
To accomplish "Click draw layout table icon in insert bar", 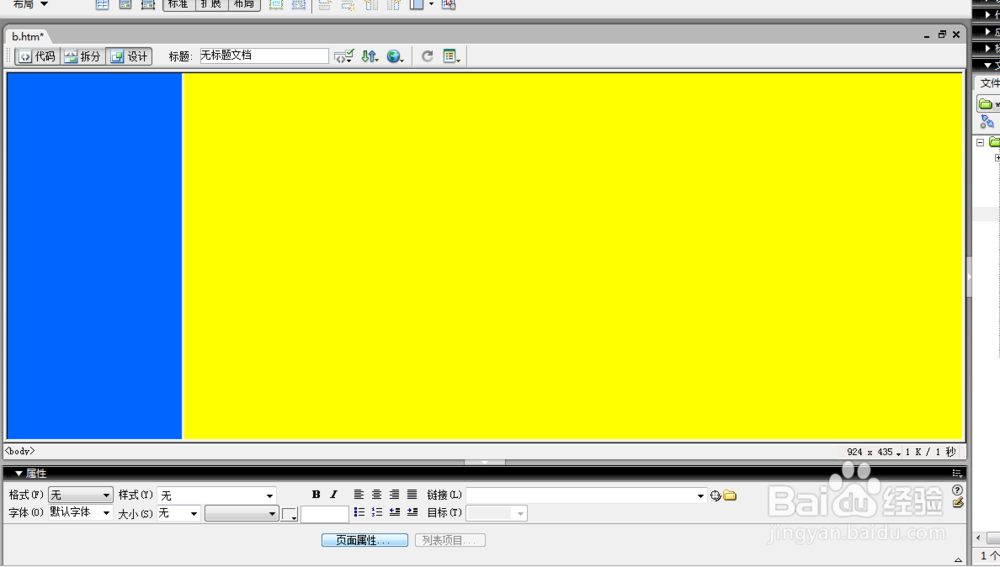I will (x=276, y=4).
